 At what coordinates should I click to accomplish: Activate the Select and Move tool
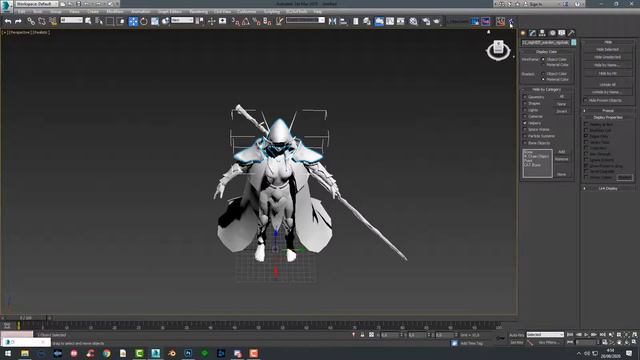point(133,21)
